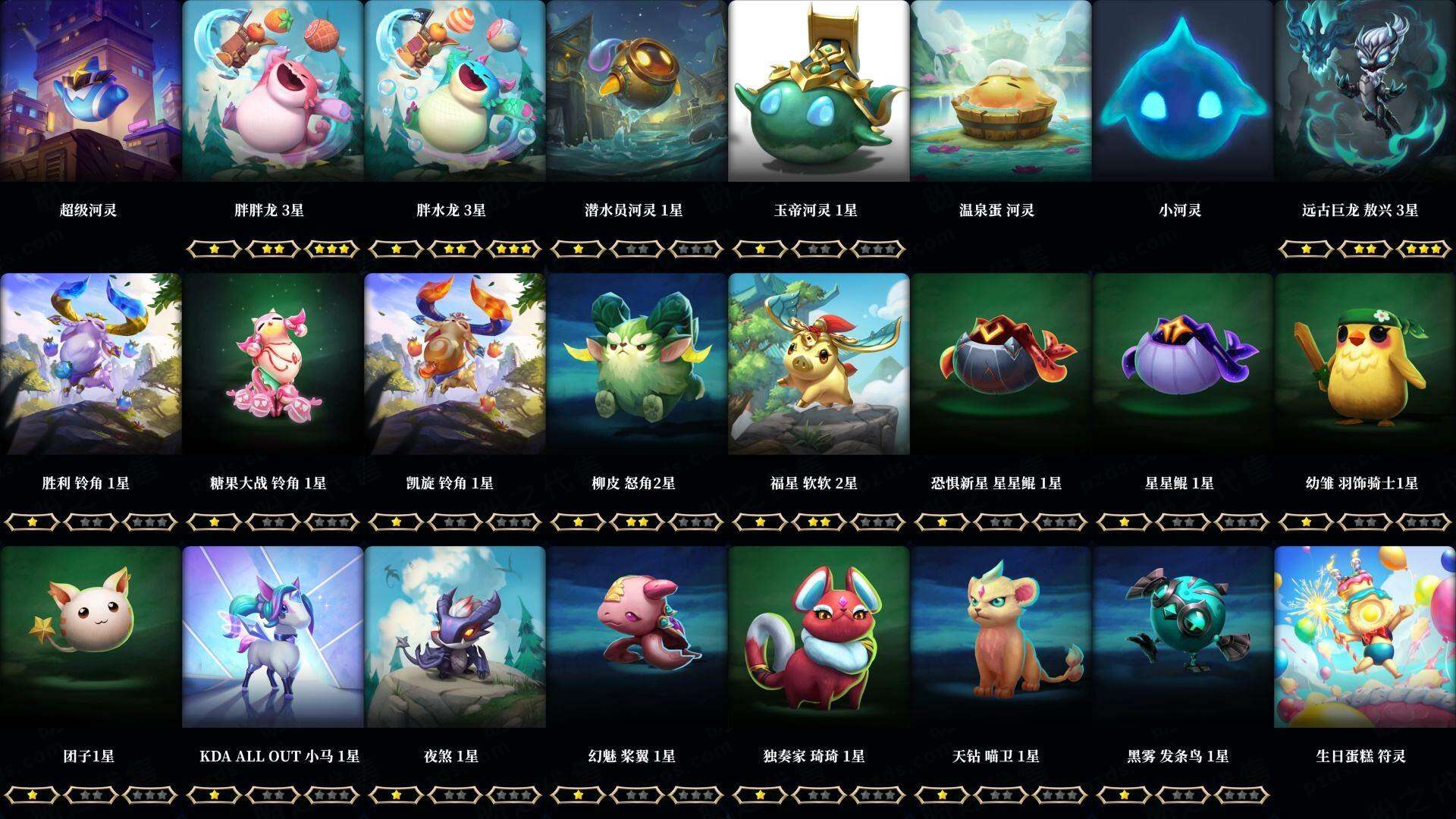Choose the 潜水员河灵 diver sprite portrait
This screenshot has width=1456, height=819.
pos(636,91)
